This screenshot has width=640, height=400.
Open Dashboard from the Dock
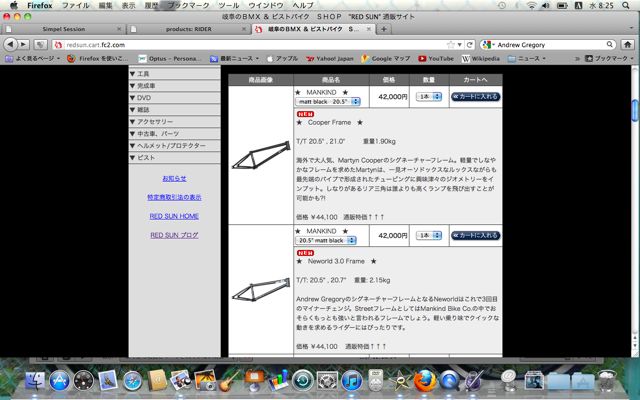click(x=84, y=381)
